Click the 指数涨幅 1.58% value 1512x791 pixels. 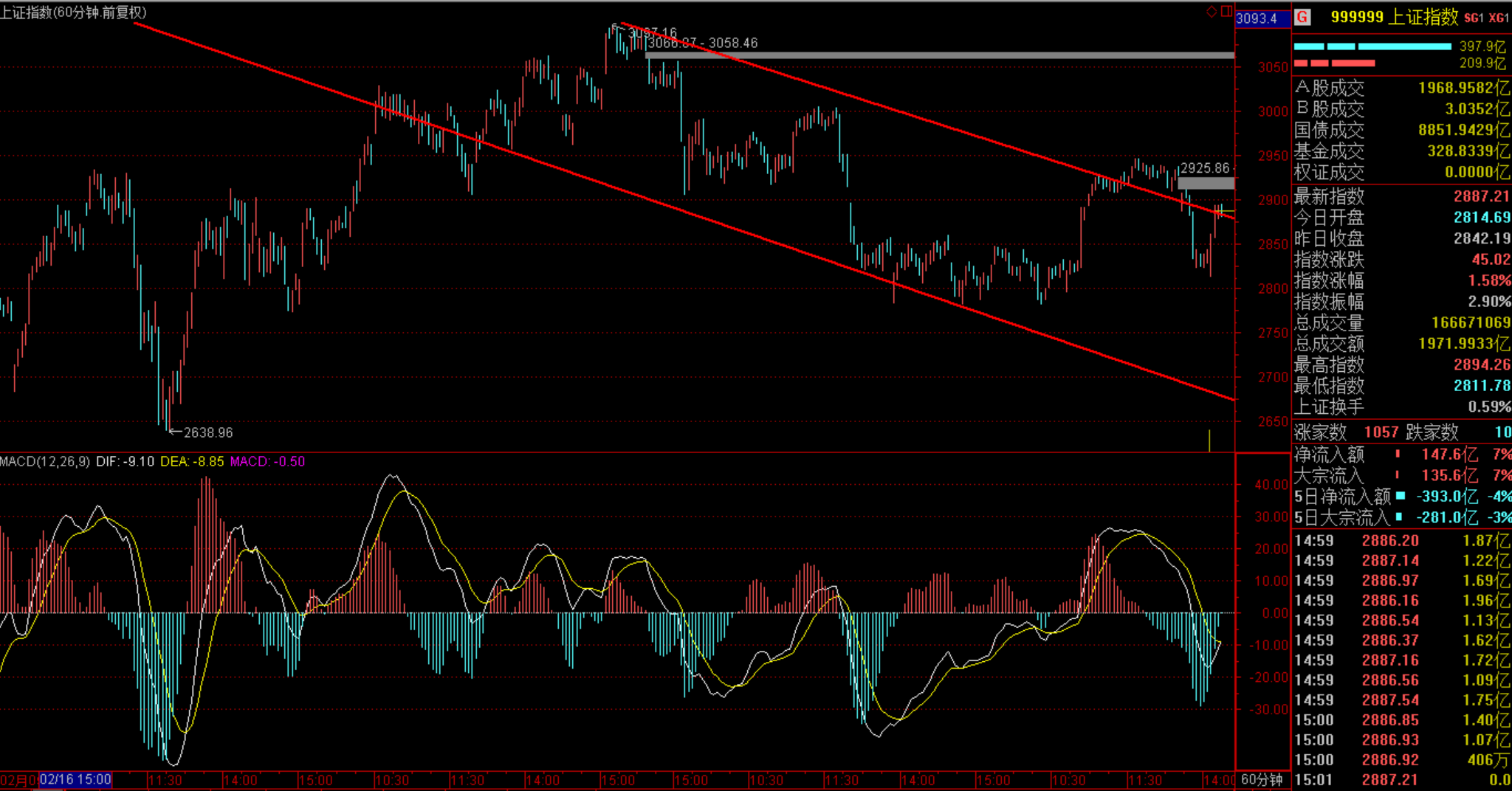coord(1489,280)
